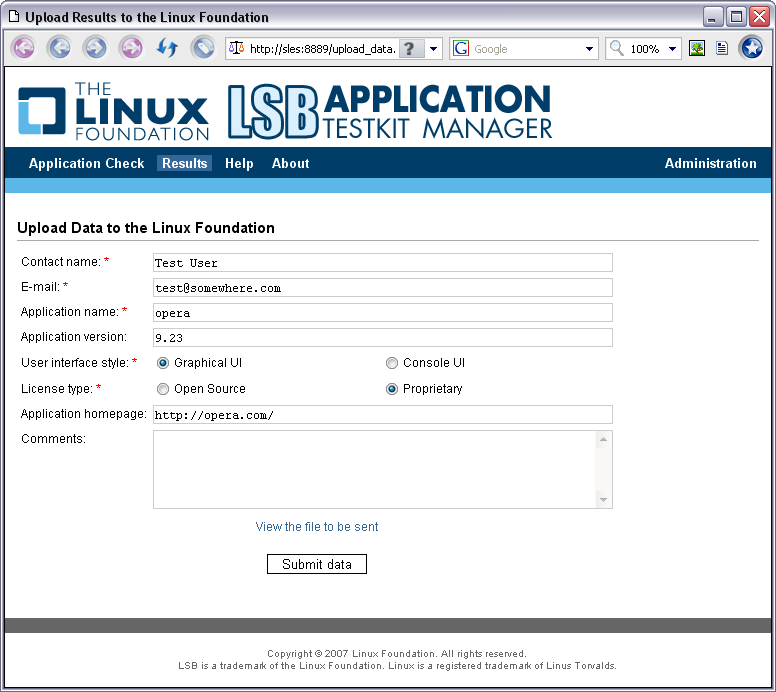This screenshot has height=692, width=776.
Task: Open the Help menu
Action: point(239,163)
